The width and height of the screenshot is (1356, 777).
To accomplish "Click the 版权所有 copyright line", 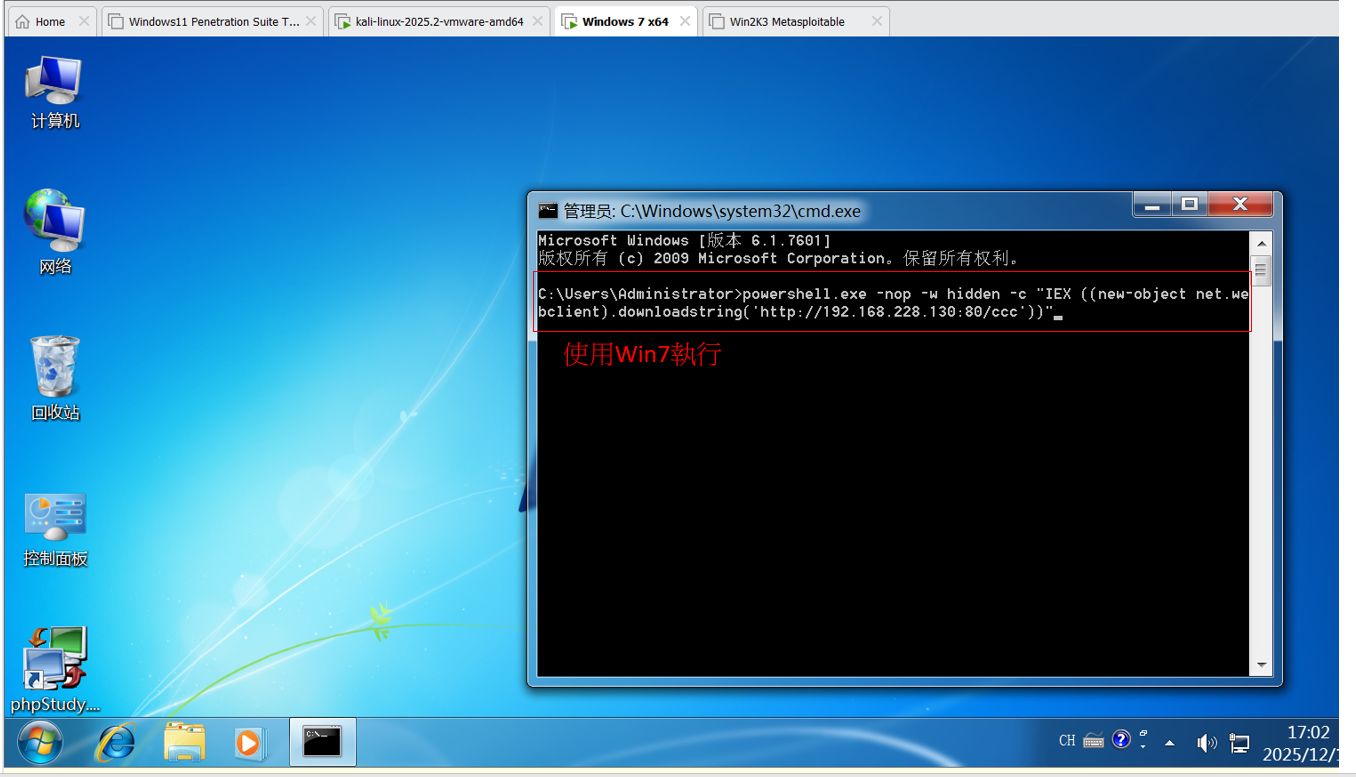I will pyautogui.click(x=781, y=258).
